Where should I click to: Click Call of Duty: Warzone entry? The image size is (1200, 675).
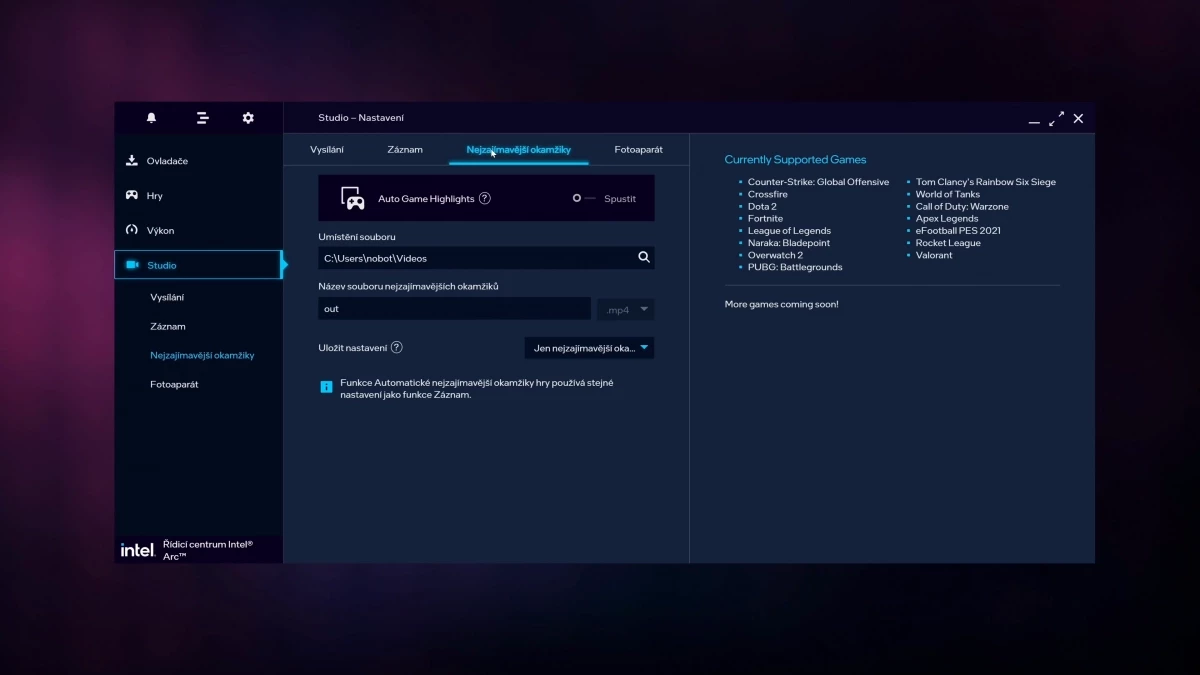(962, 206)
